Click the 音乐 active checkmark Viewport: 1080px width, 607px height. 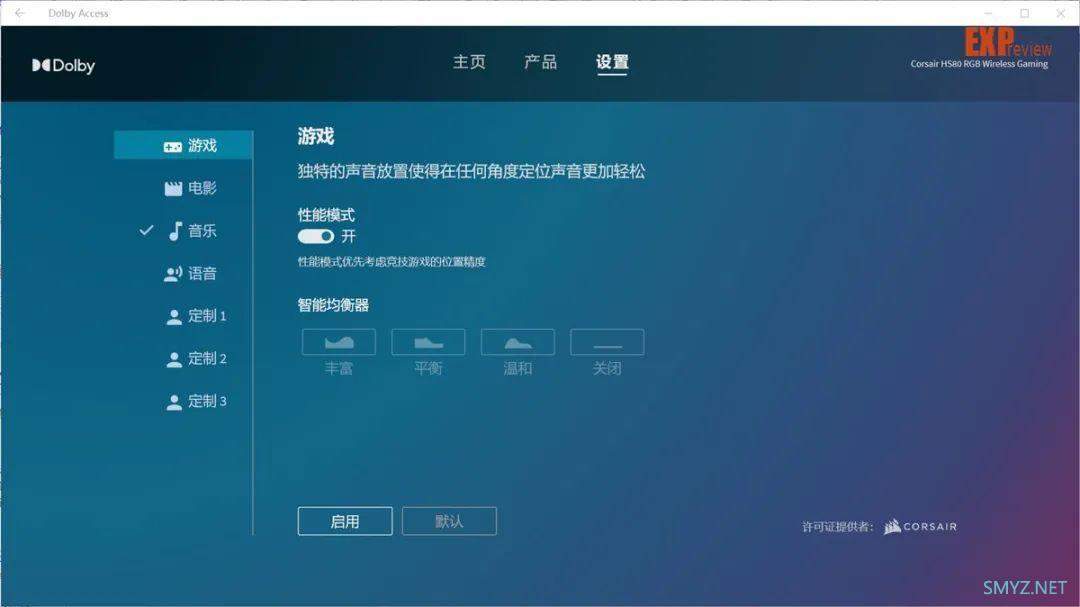tap(146, 230)
